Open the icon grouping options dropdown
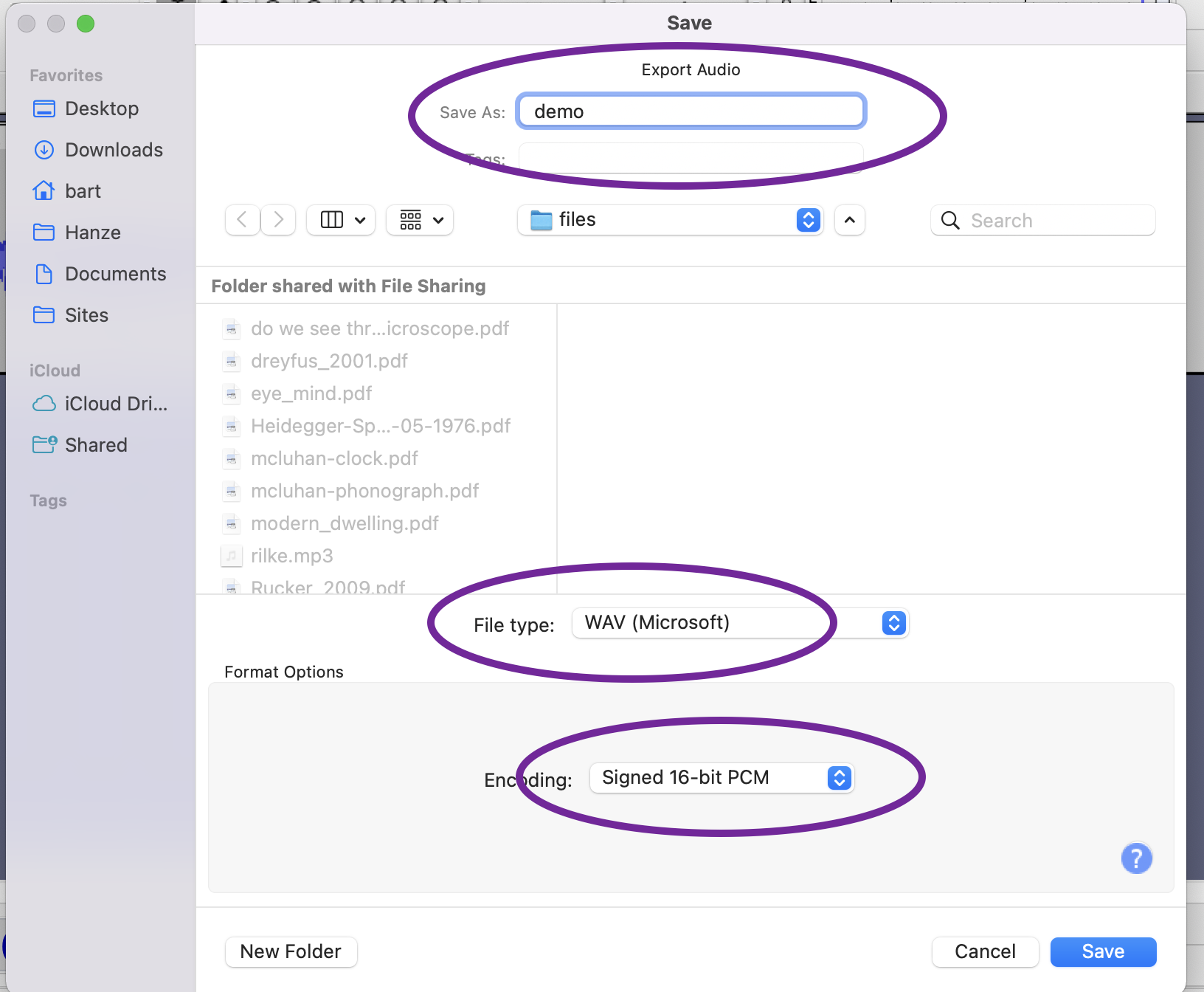This screenshot has width=1204, height=992. [x=420, y=220]
